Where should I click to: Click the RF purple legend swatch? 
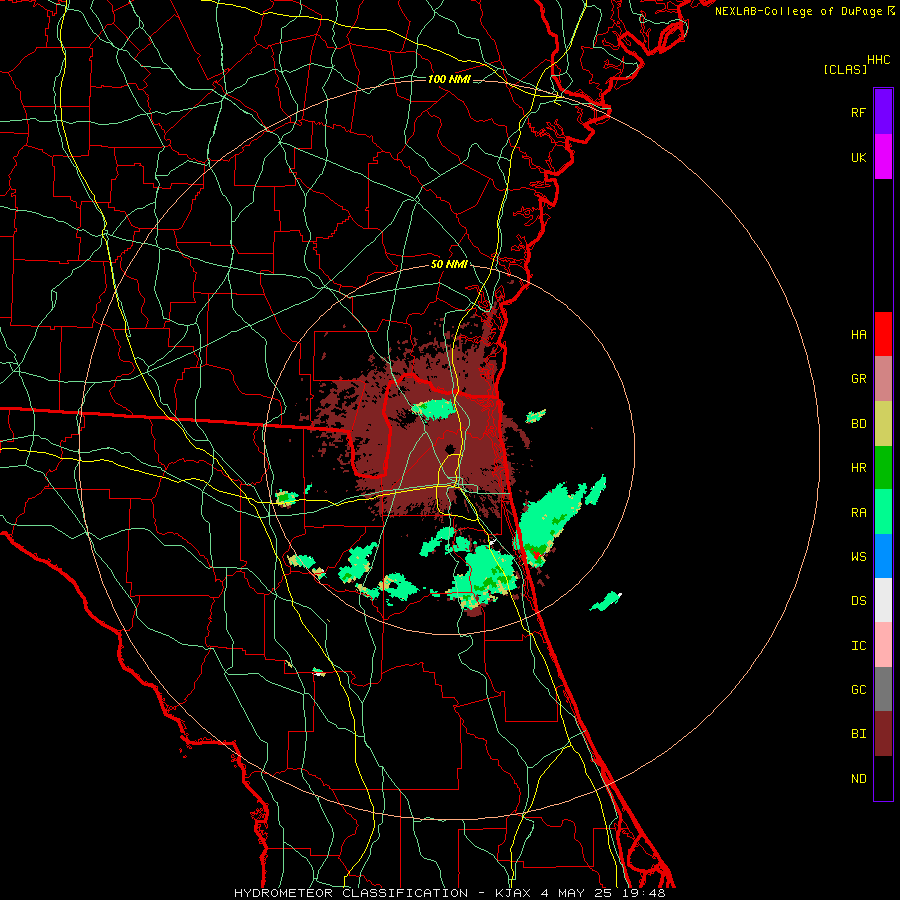click(x=883, y=112)
